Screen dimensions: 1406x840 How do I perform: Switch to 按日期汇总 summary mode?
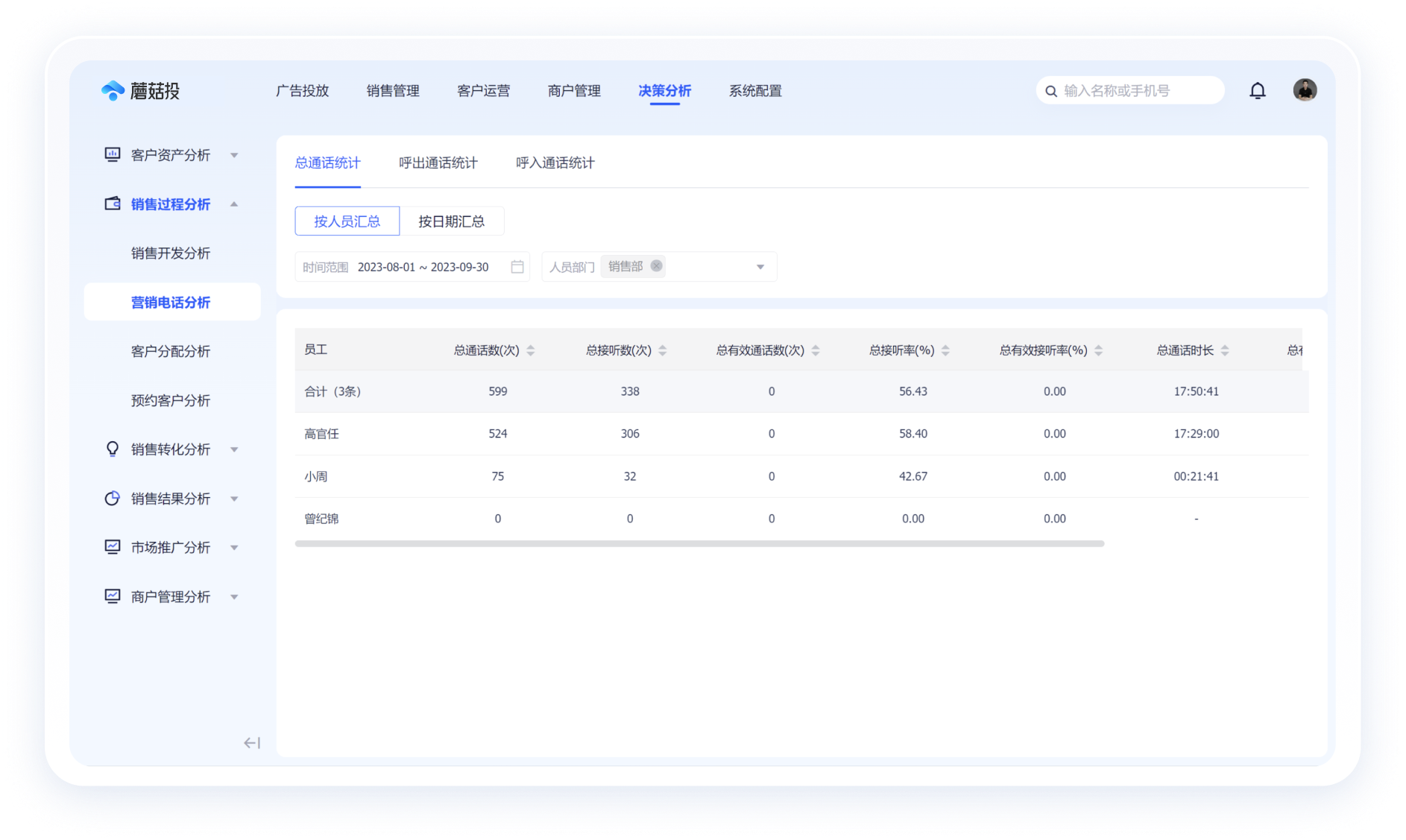(451, 221)
